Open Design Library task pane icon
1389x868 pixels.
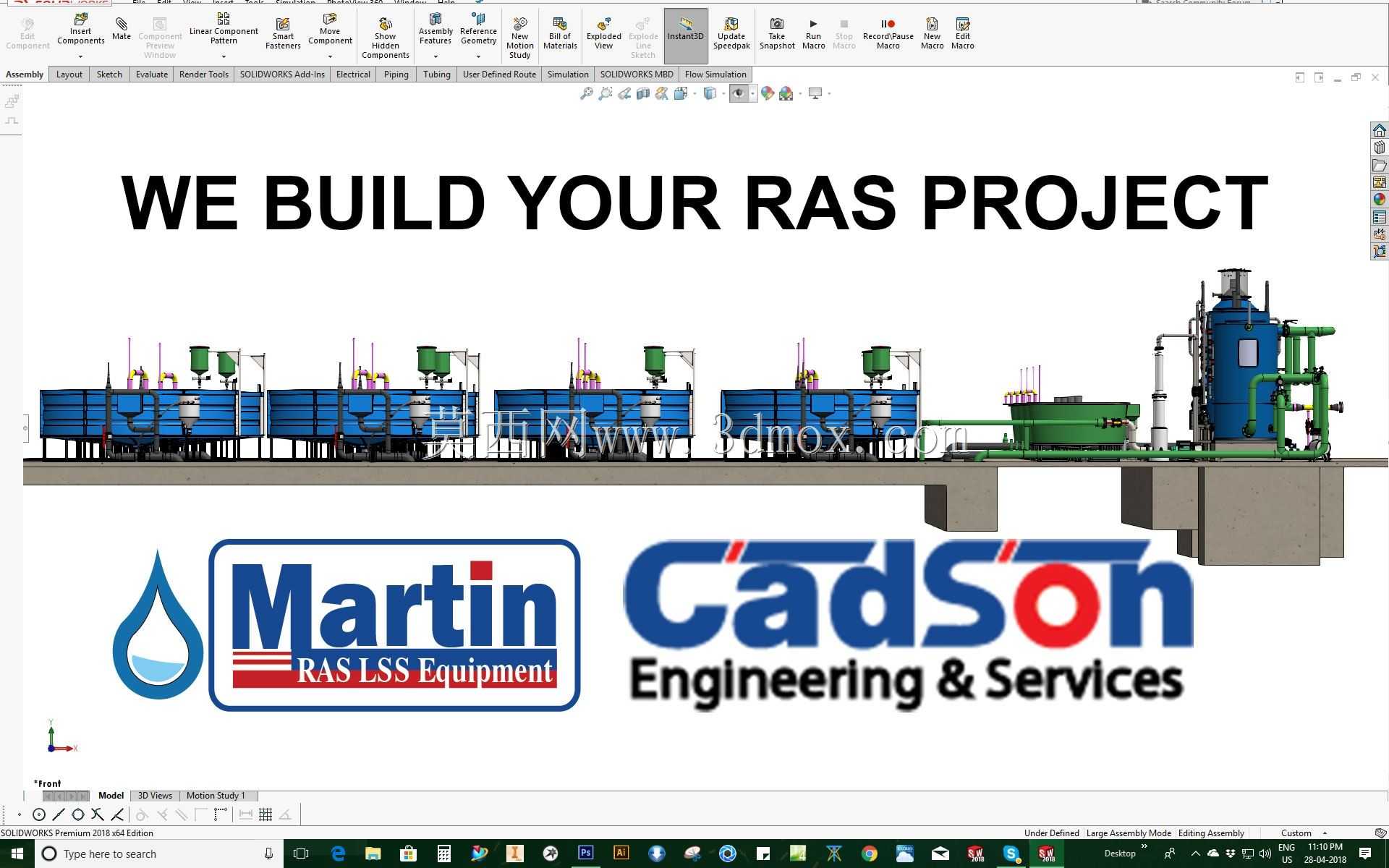[x=1379, y=148]
